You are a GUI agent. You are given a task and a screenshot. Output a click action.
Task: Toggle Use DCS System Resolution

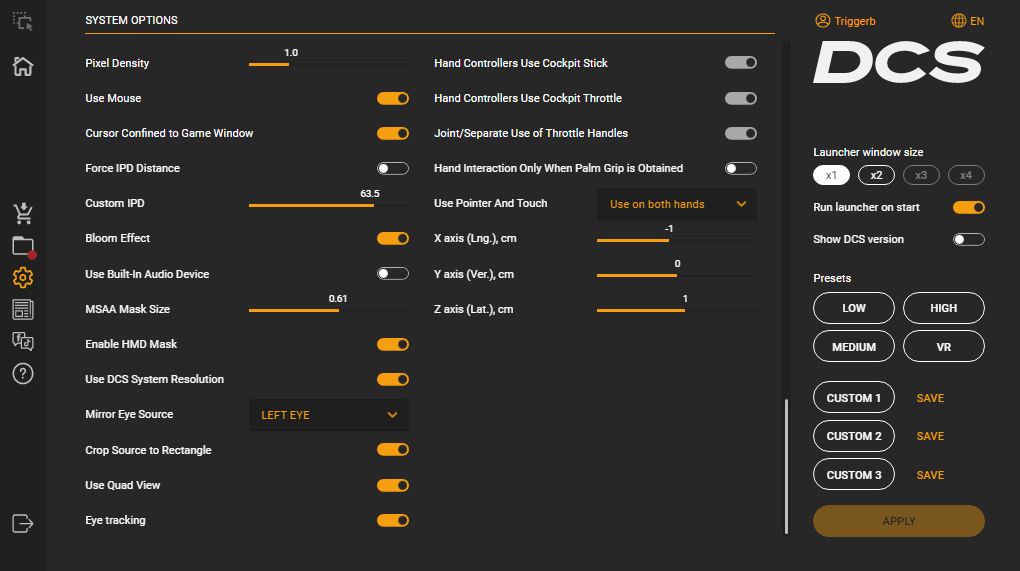(x=393, y=379)
